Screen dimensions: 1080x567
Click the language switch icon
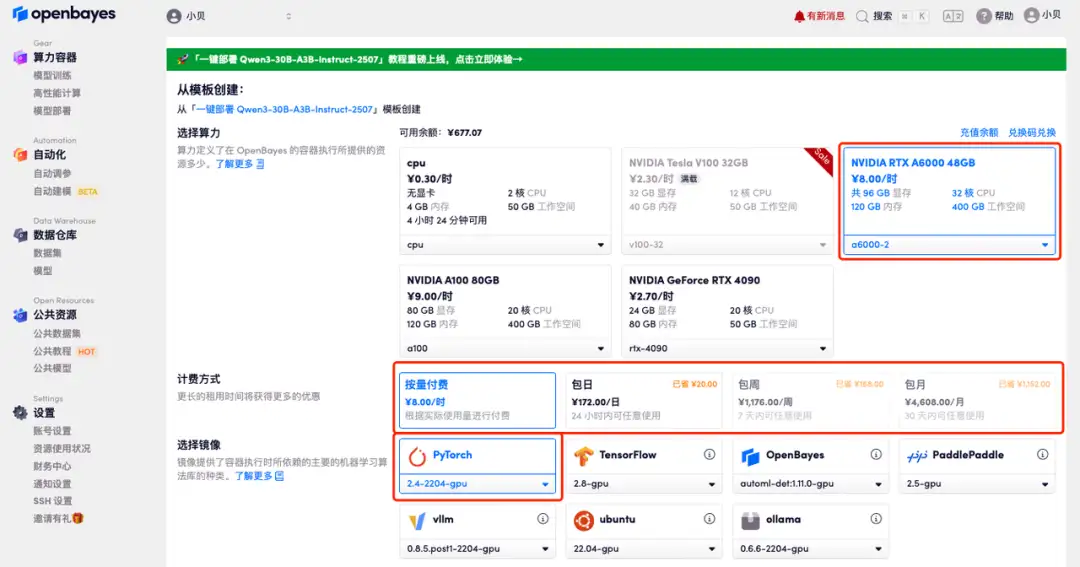(953, 16)
